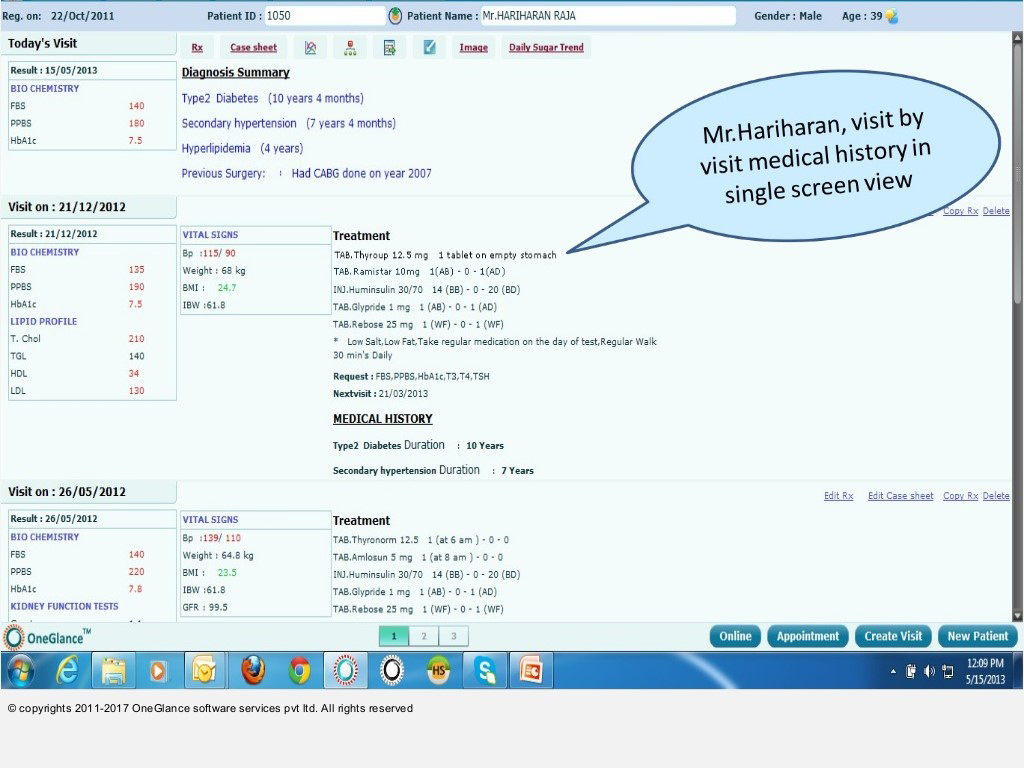Launch Firefox from the taskbar
Screen dimensions: 1024x768
(x=253, y=672)
